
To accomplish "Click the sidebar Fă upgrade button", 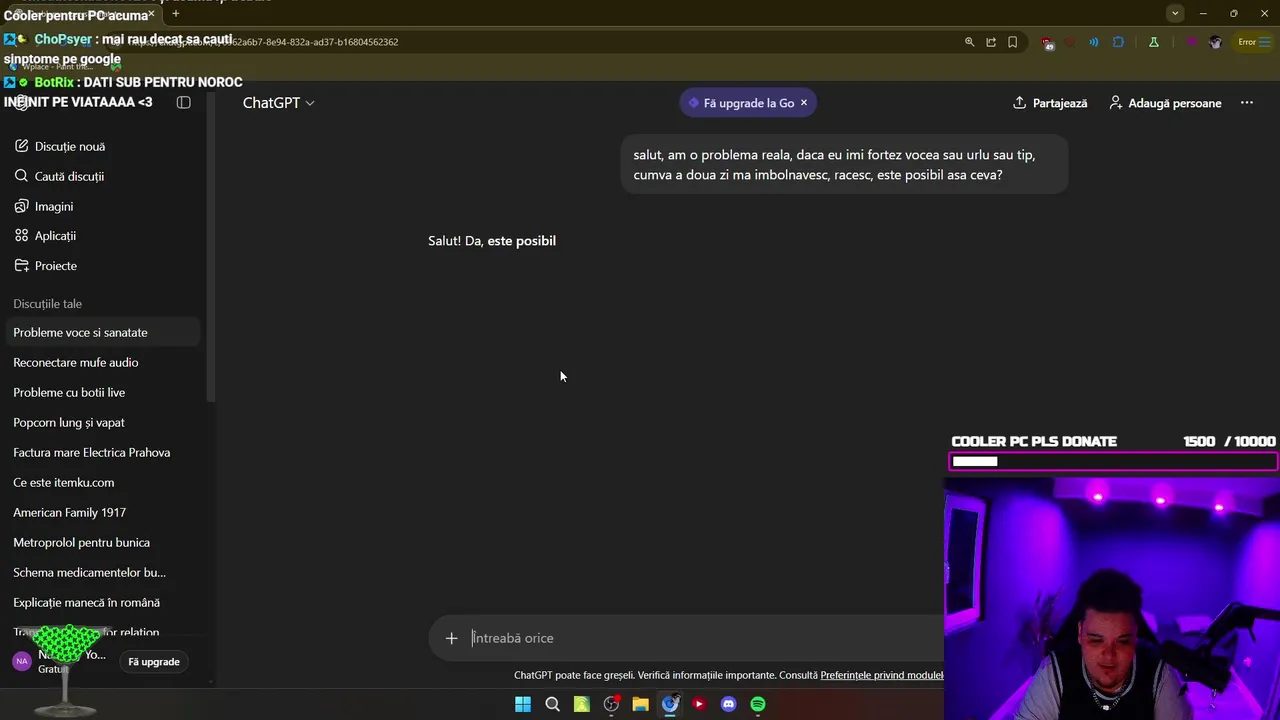I will pos(154,662).
